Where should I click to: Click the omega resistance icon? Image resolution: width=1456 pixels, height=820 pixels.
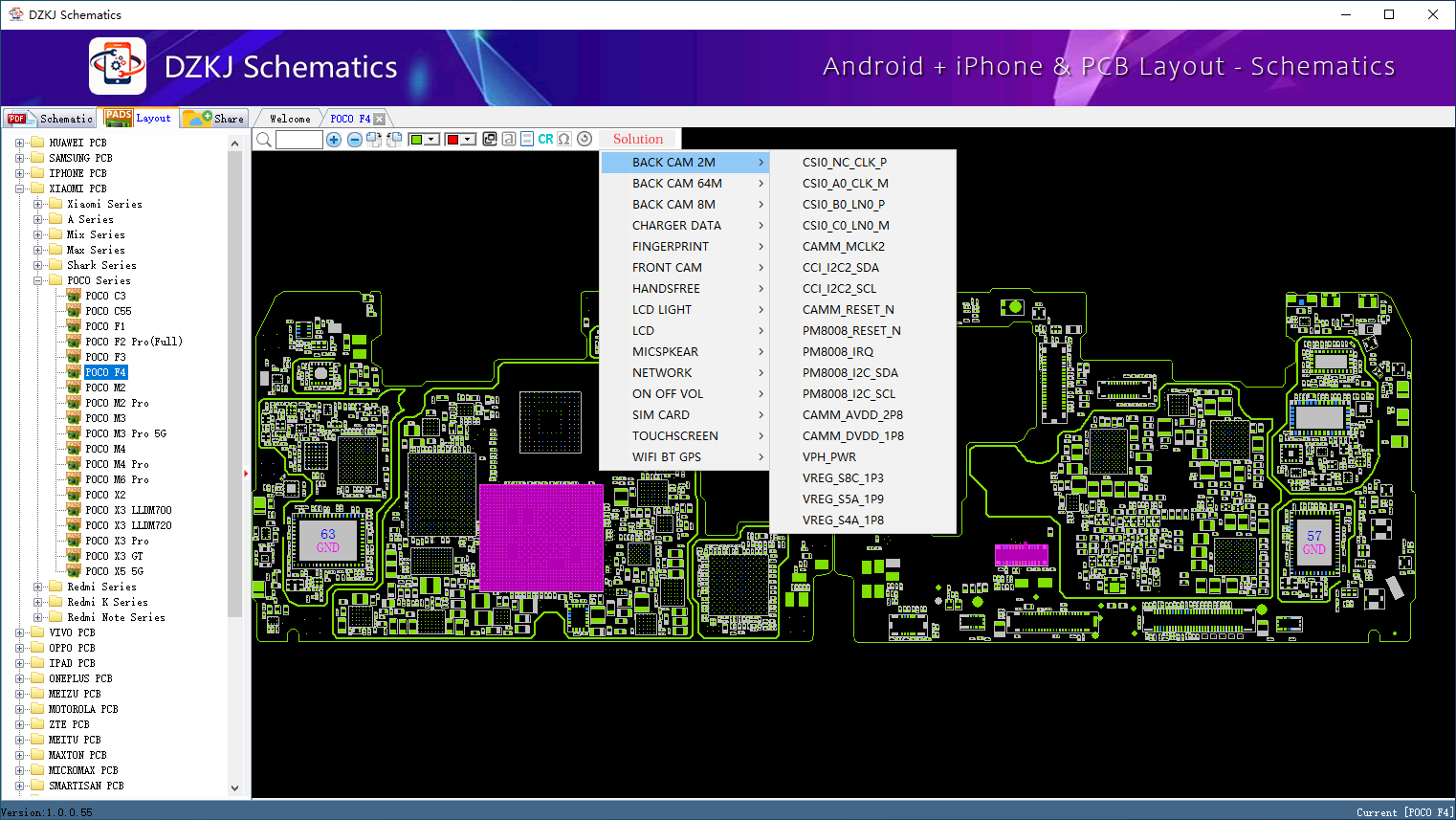click(564, 139)
